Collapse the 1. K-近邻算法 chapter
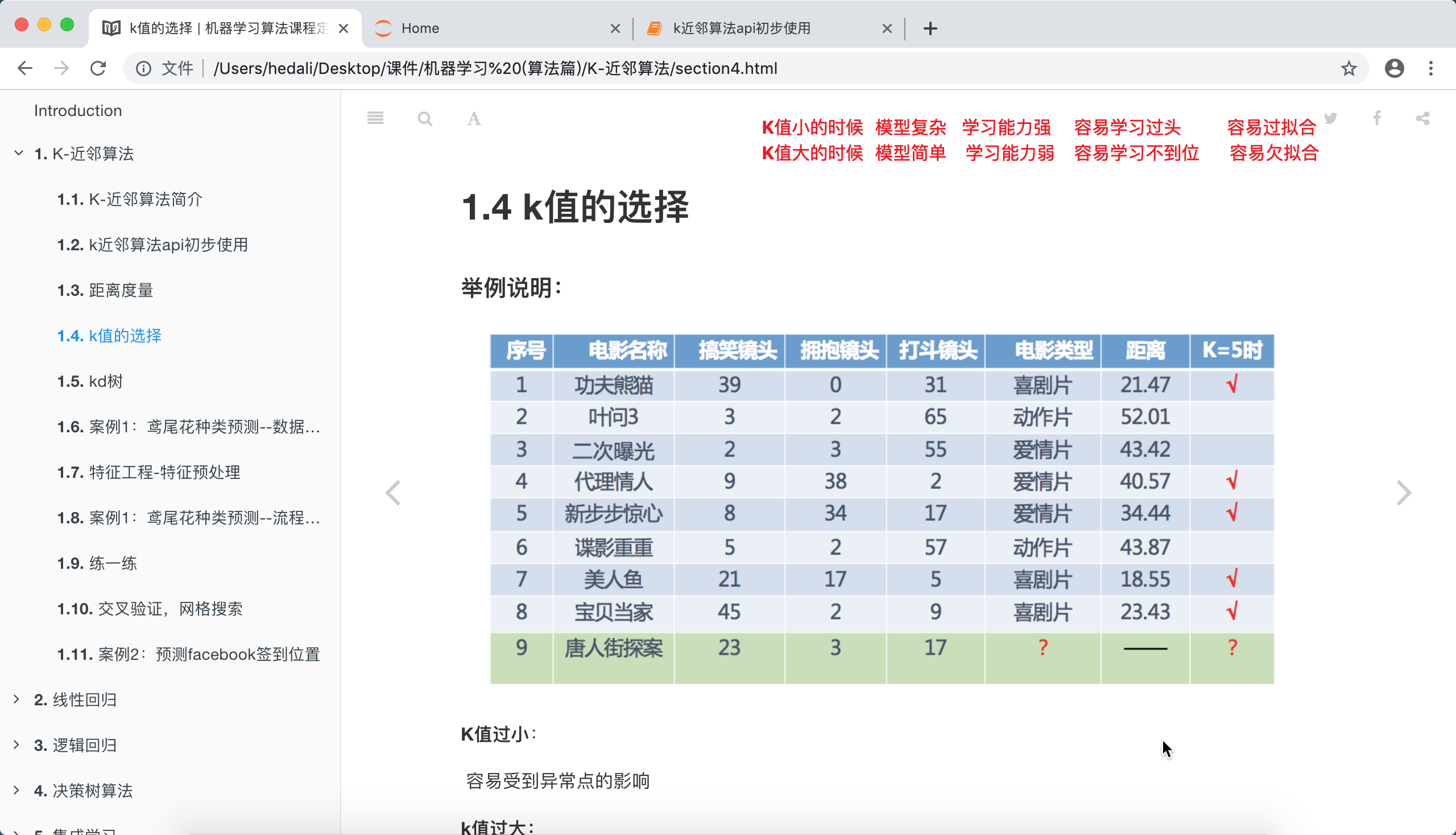The image size is (1456, 835). [x=18, y=153]
